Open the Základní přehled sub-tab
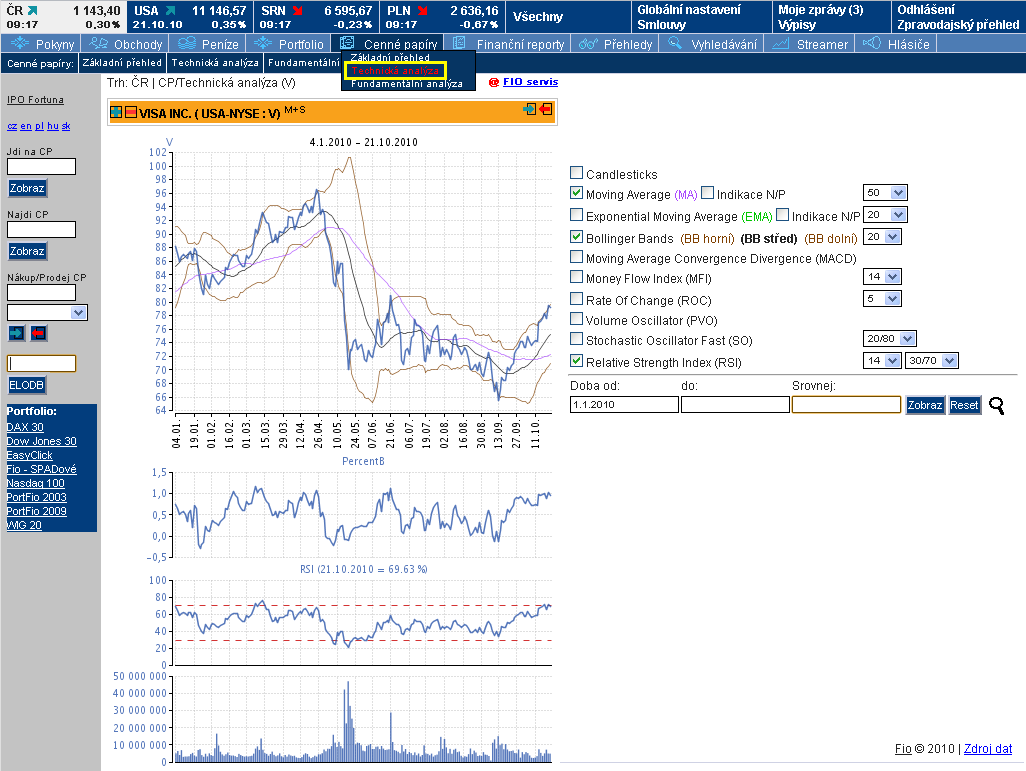Image resolution: width=1026 pixels, height=771 pixels. [122, 63]
